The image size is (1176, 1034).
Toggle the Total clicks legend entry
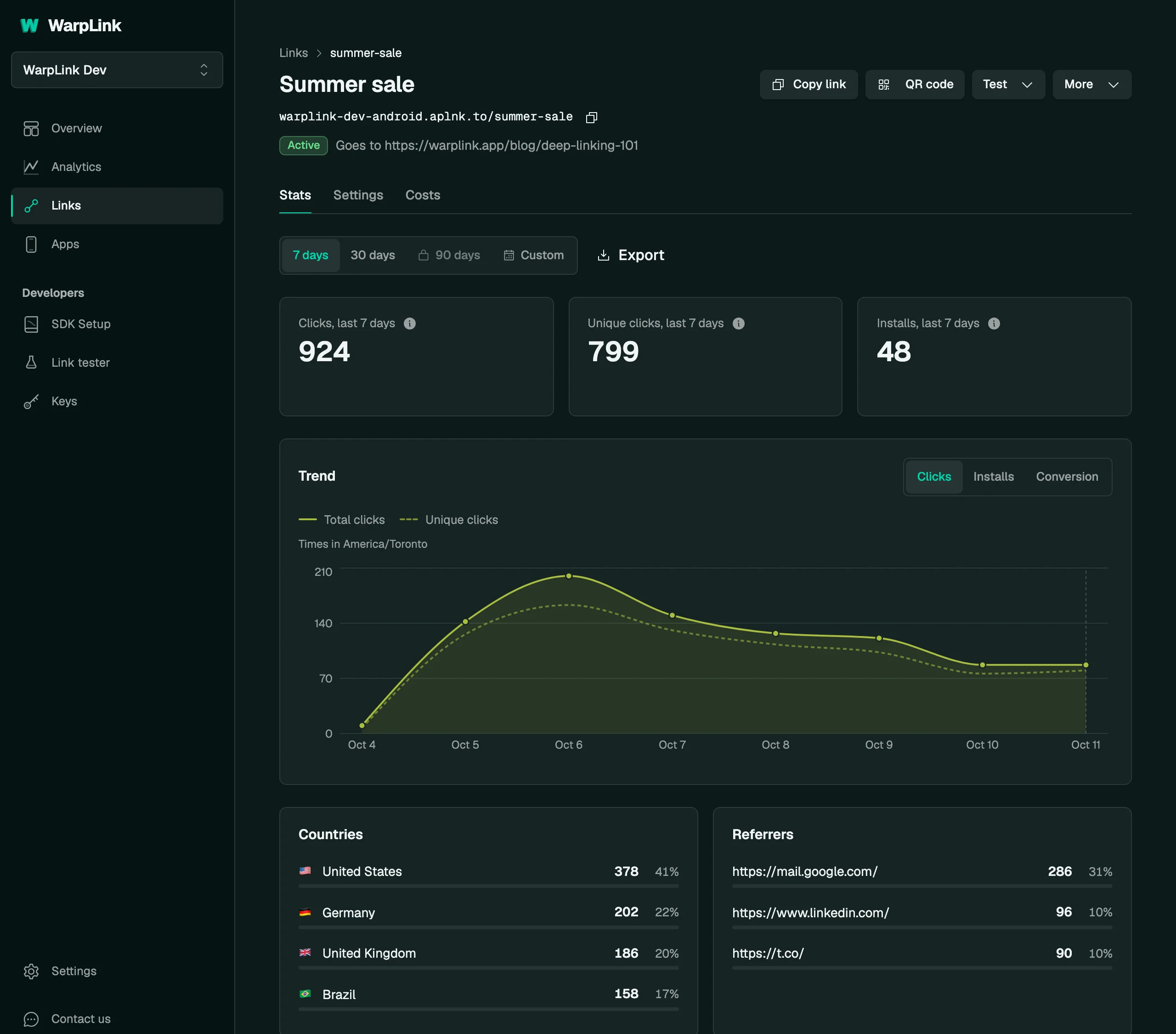(x=342, y=520)
